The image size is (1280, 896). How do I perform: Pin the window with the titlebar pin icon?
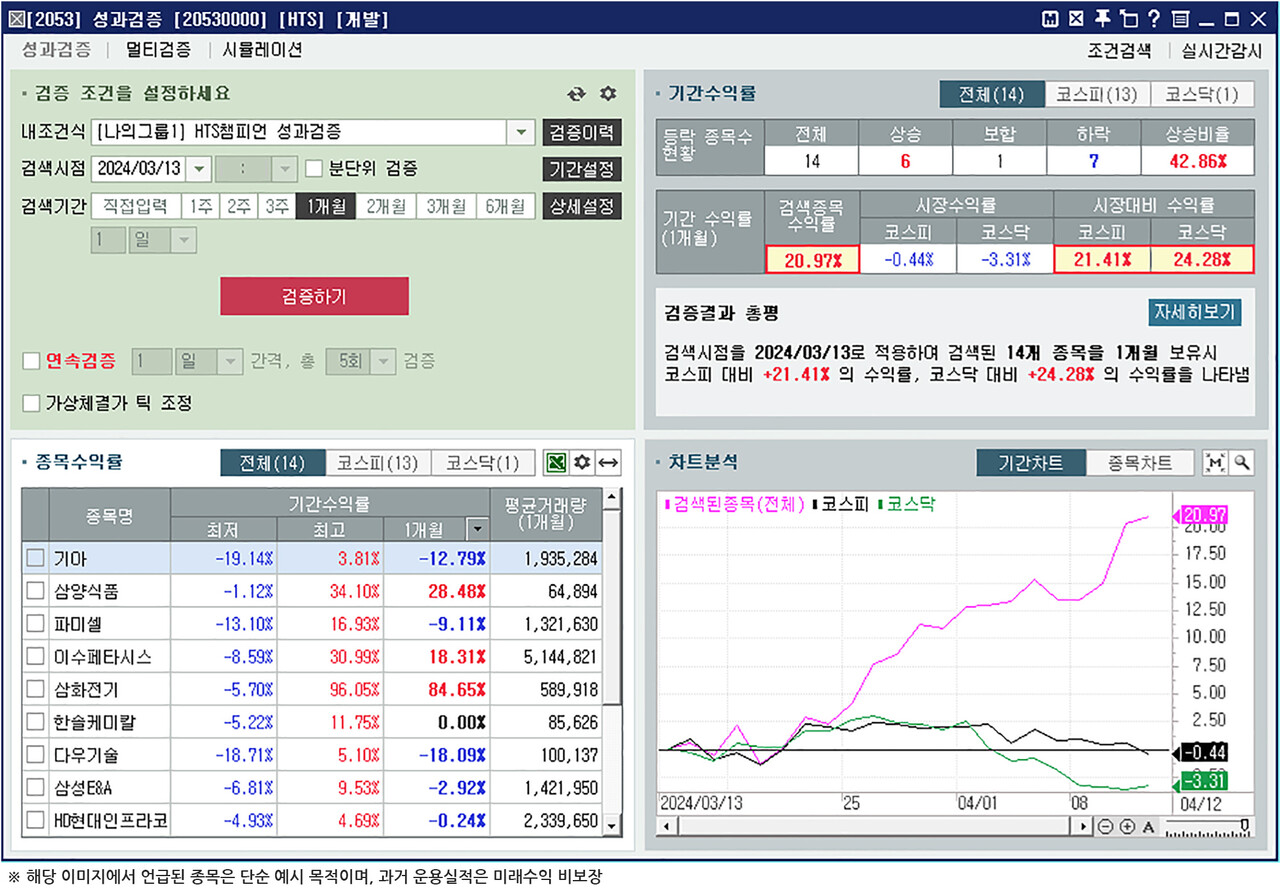(1103, 17)
